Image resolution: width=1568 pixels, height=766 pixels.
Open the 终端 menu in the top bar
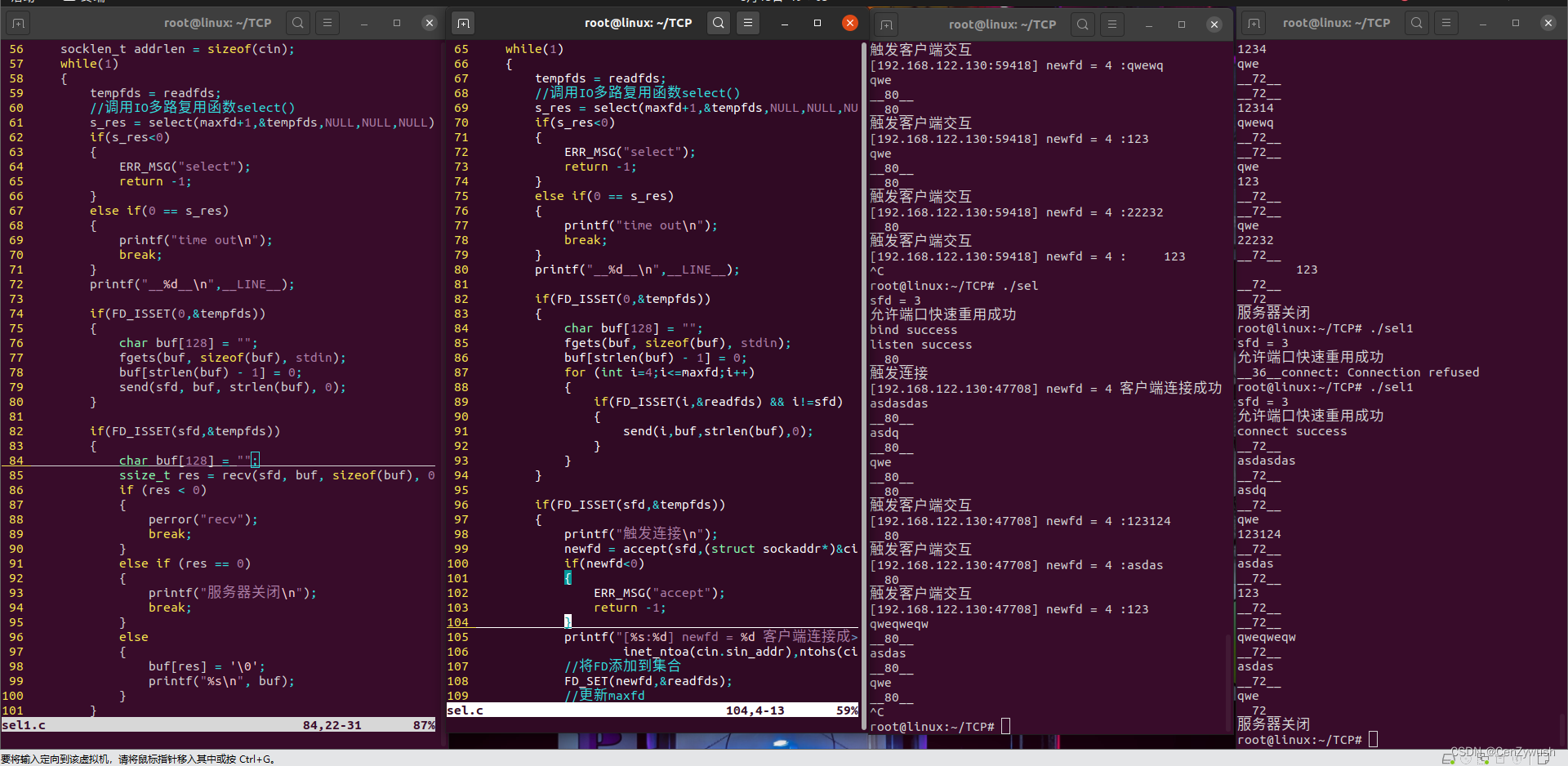pyautogui.click(x=85, y=2)
